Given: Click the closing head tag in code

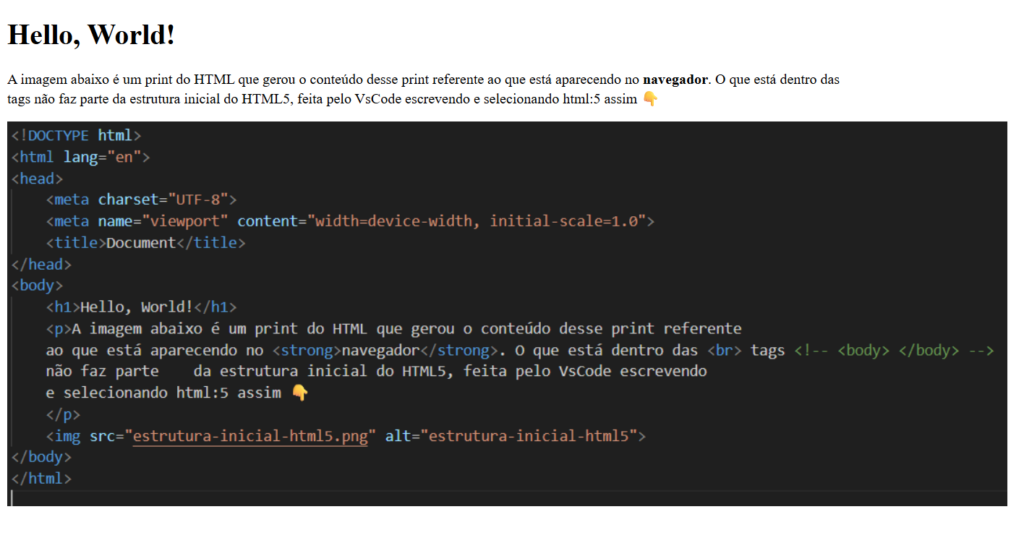Looking at the screenshot, I should pos(41,265).
